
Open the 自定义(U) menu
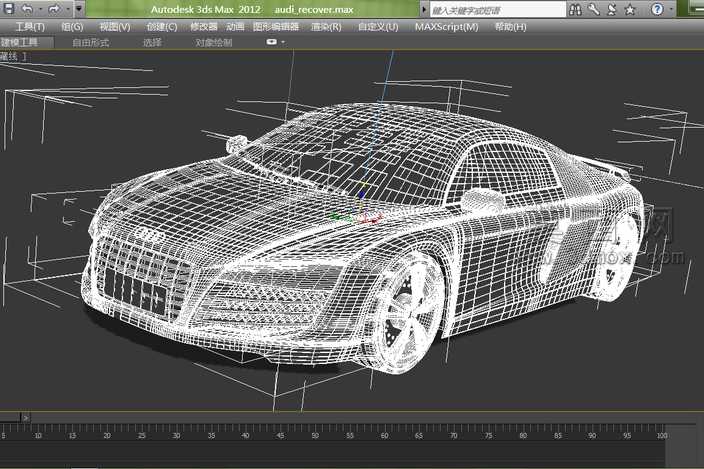tap(378, 27)
